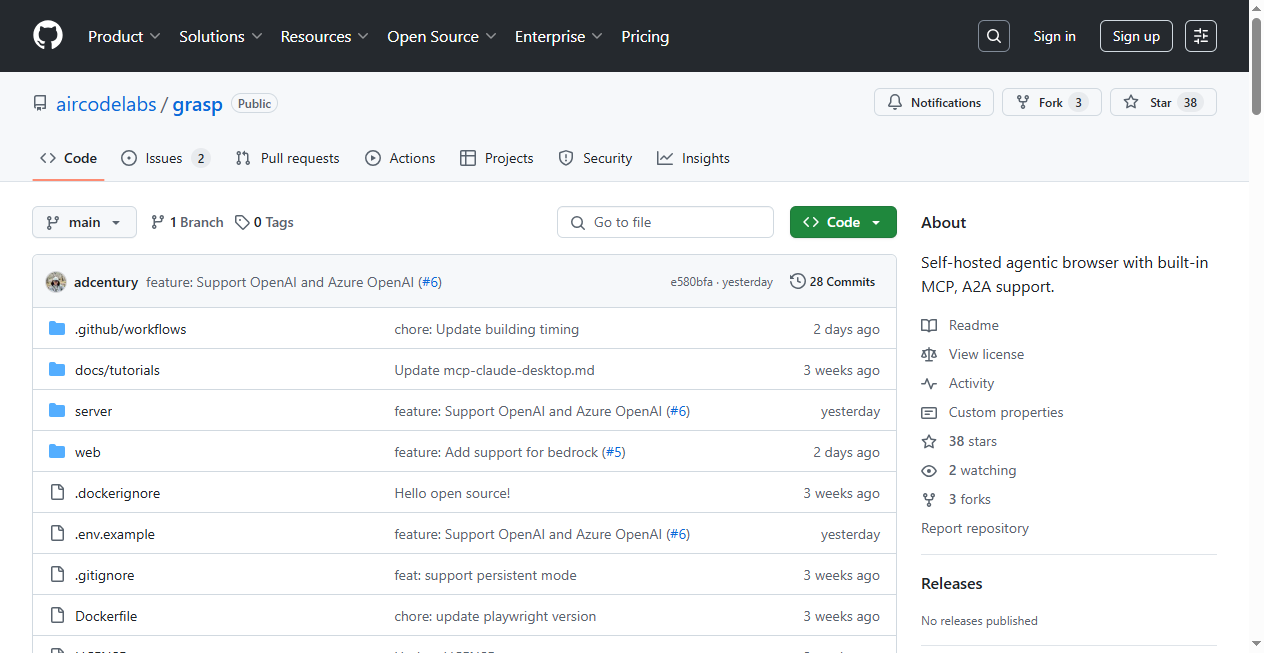Click the fork icon in Fork button

click(x=1022, y=102)
